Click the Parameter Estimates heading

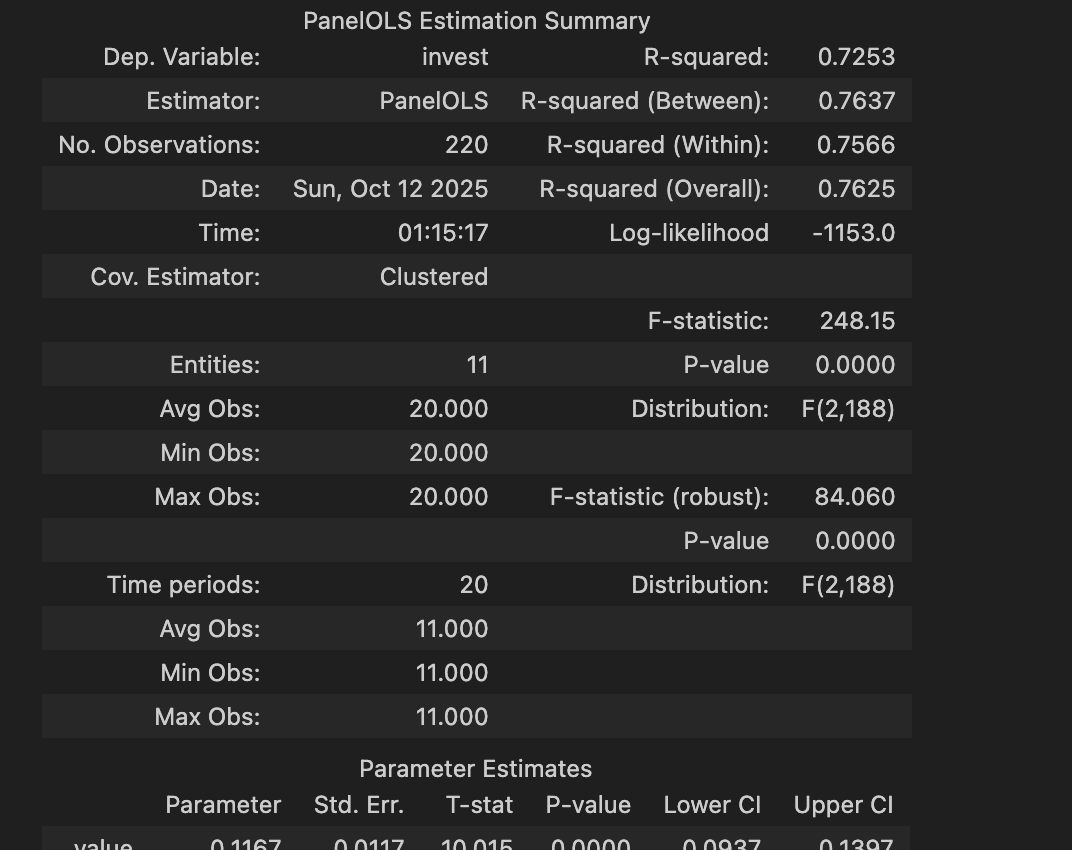(x=475, y=769)
